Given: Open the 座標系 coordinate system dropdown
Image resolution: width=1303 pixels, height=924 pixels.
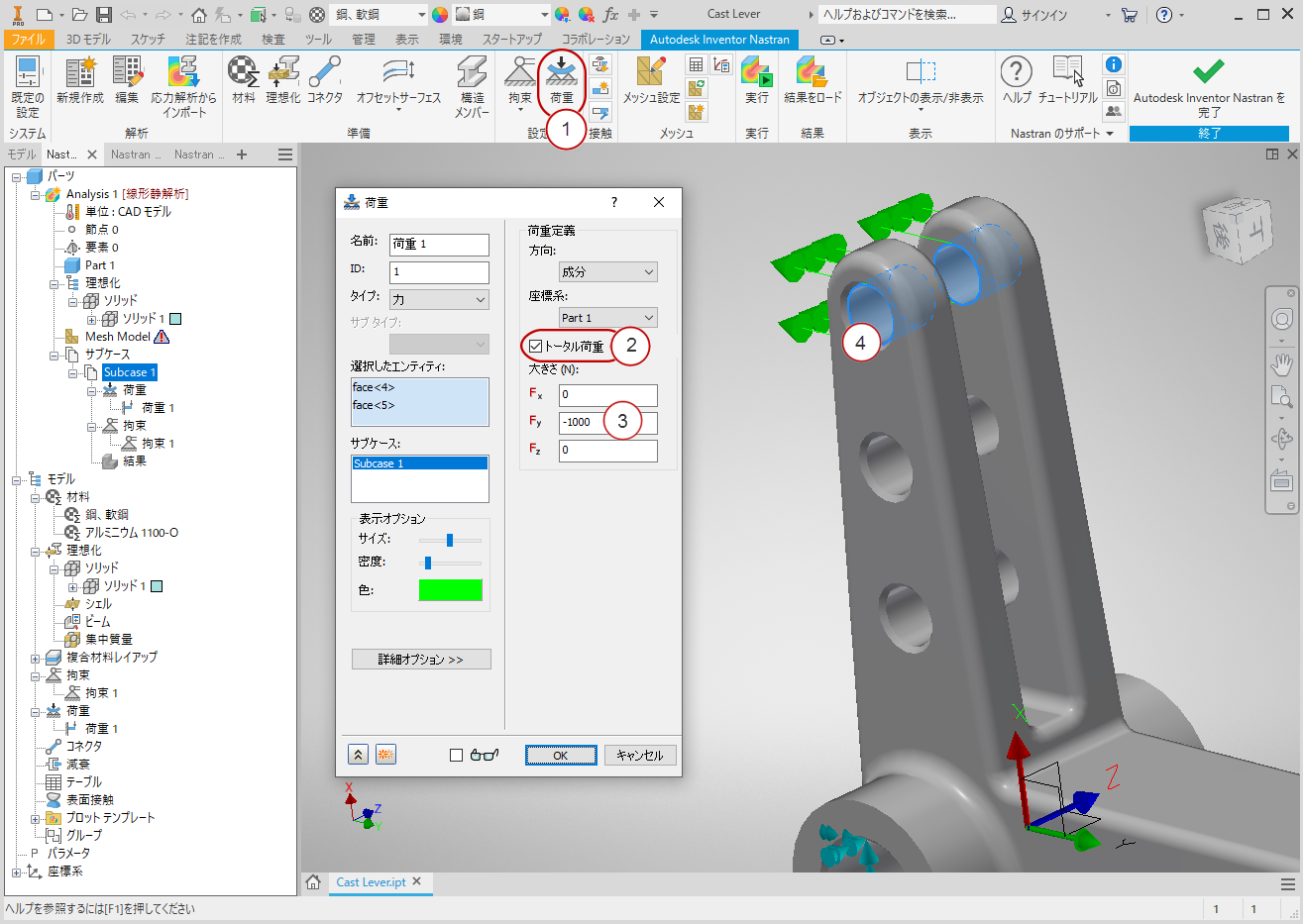Looking at the screenshot, I should pos(608,318).
